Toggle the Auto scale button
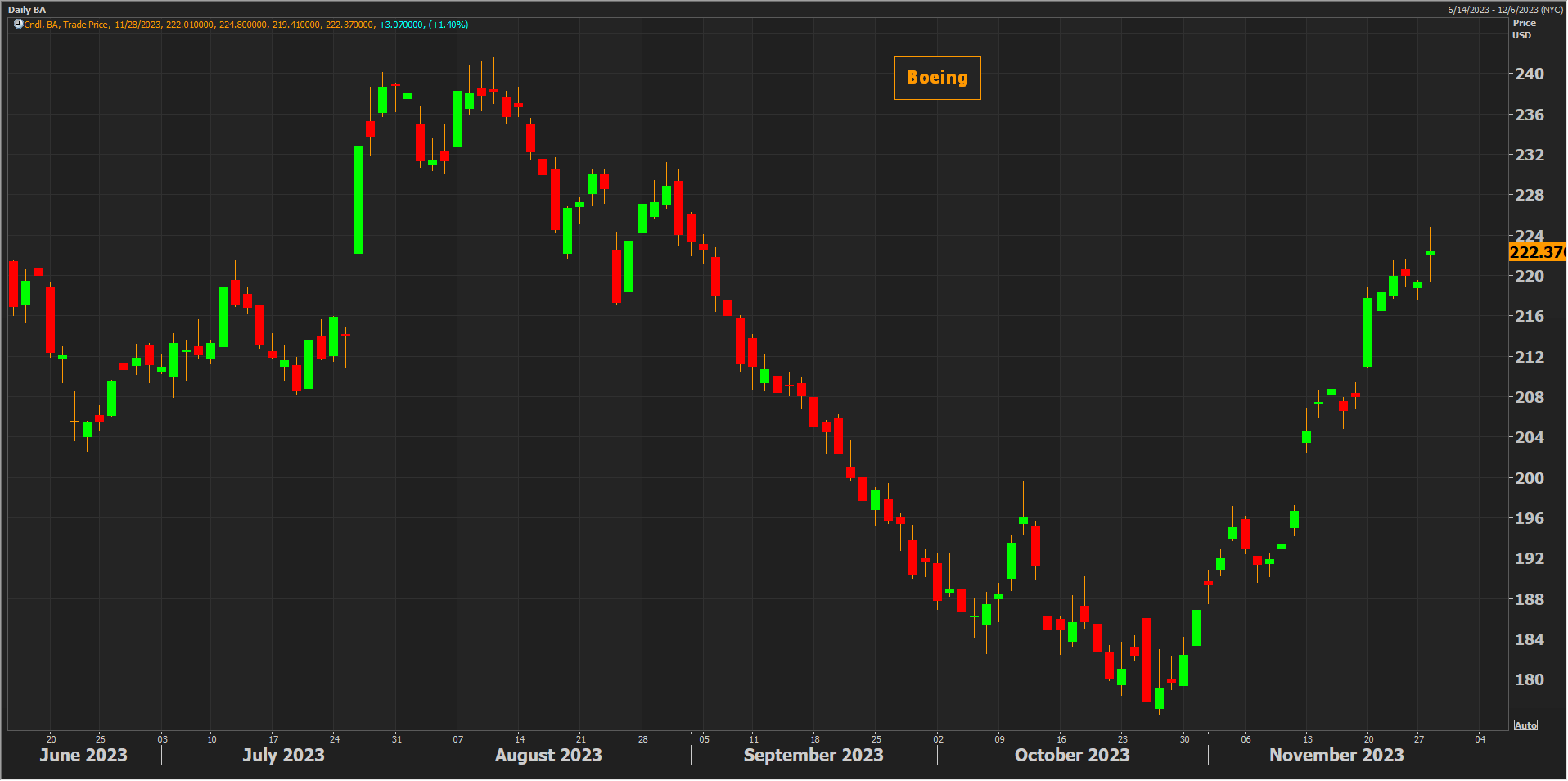 (1525, 725)
